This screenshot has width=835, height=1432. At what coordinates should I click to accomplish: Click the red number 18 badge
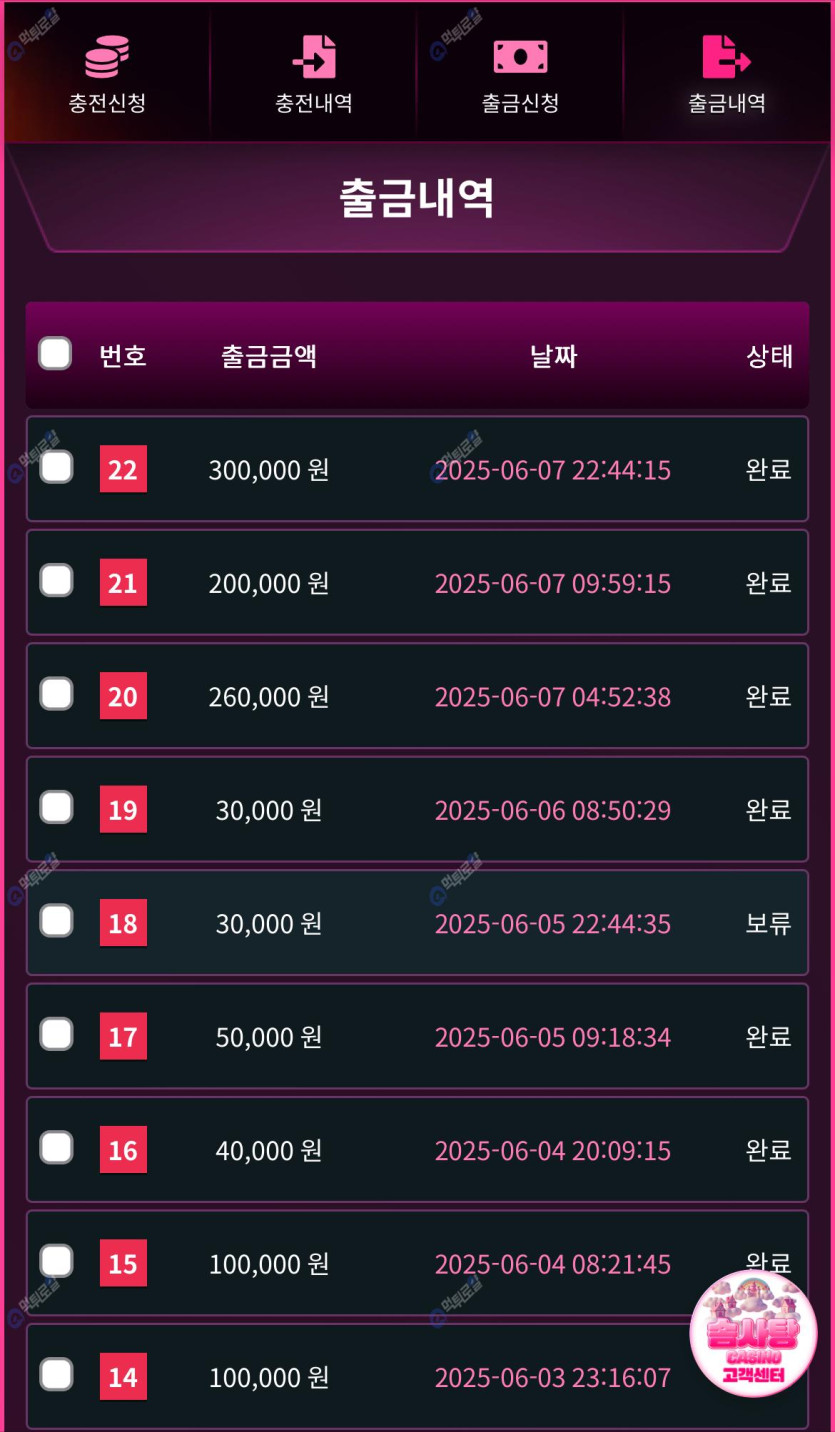(123, 923)
